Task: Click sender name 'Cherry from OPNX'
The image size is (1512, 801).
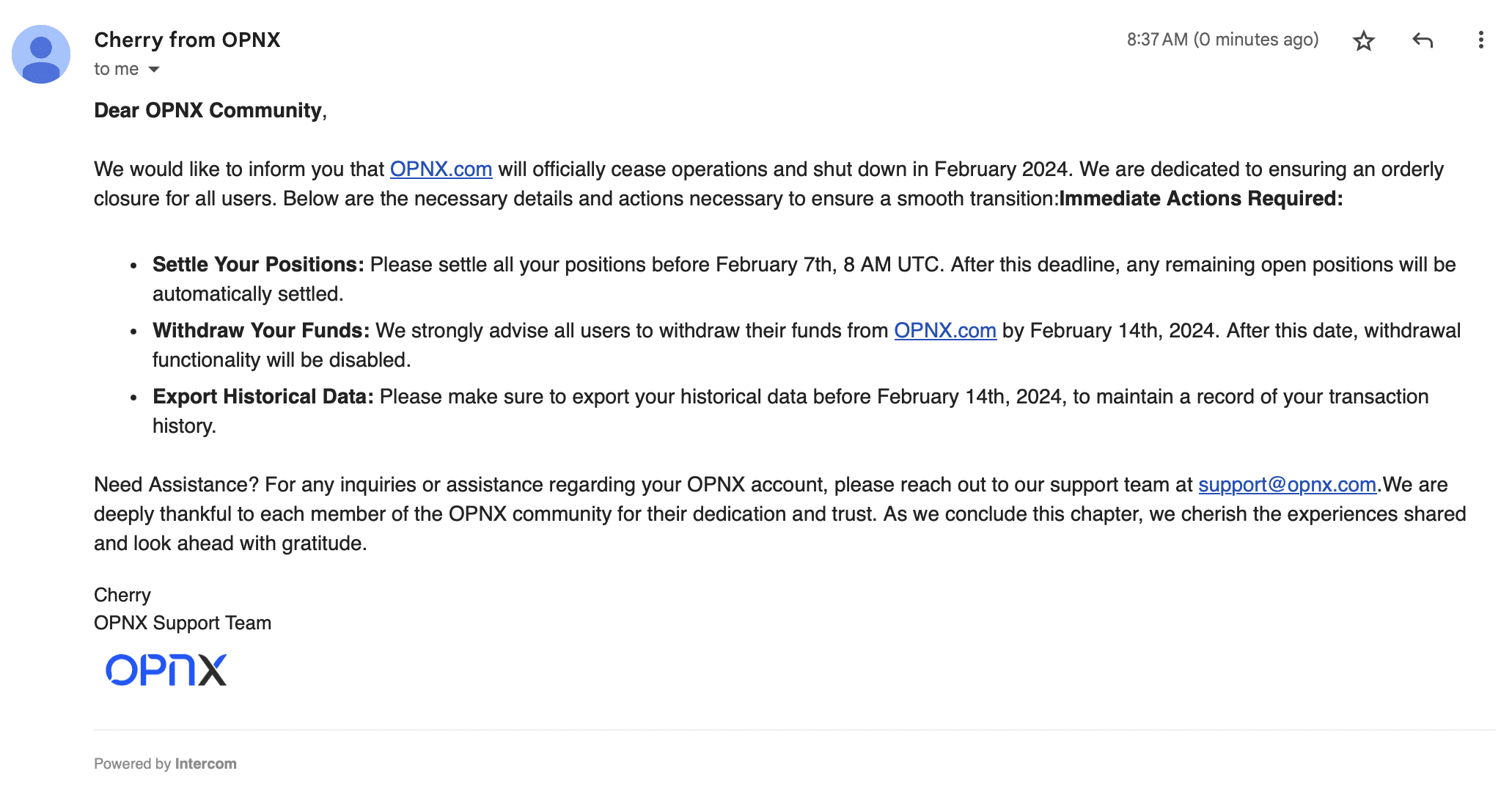Action: 188,40
